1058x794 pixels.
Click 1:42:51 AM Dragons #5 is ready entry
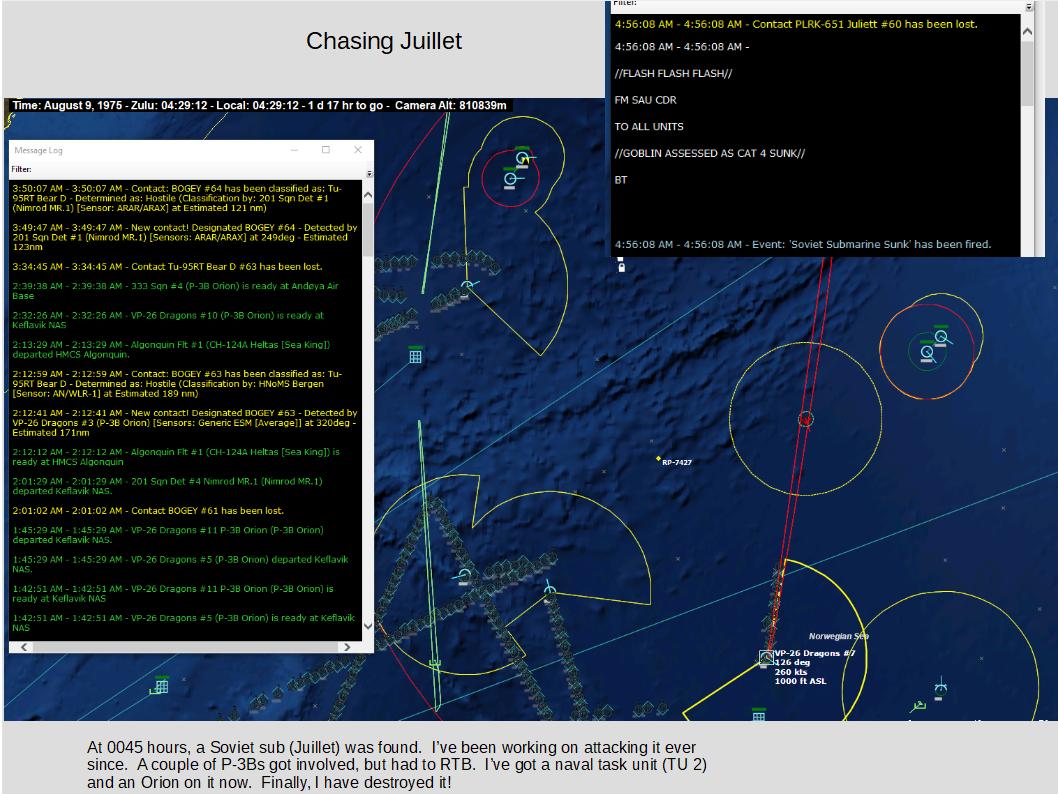click(x=183, y=623)
